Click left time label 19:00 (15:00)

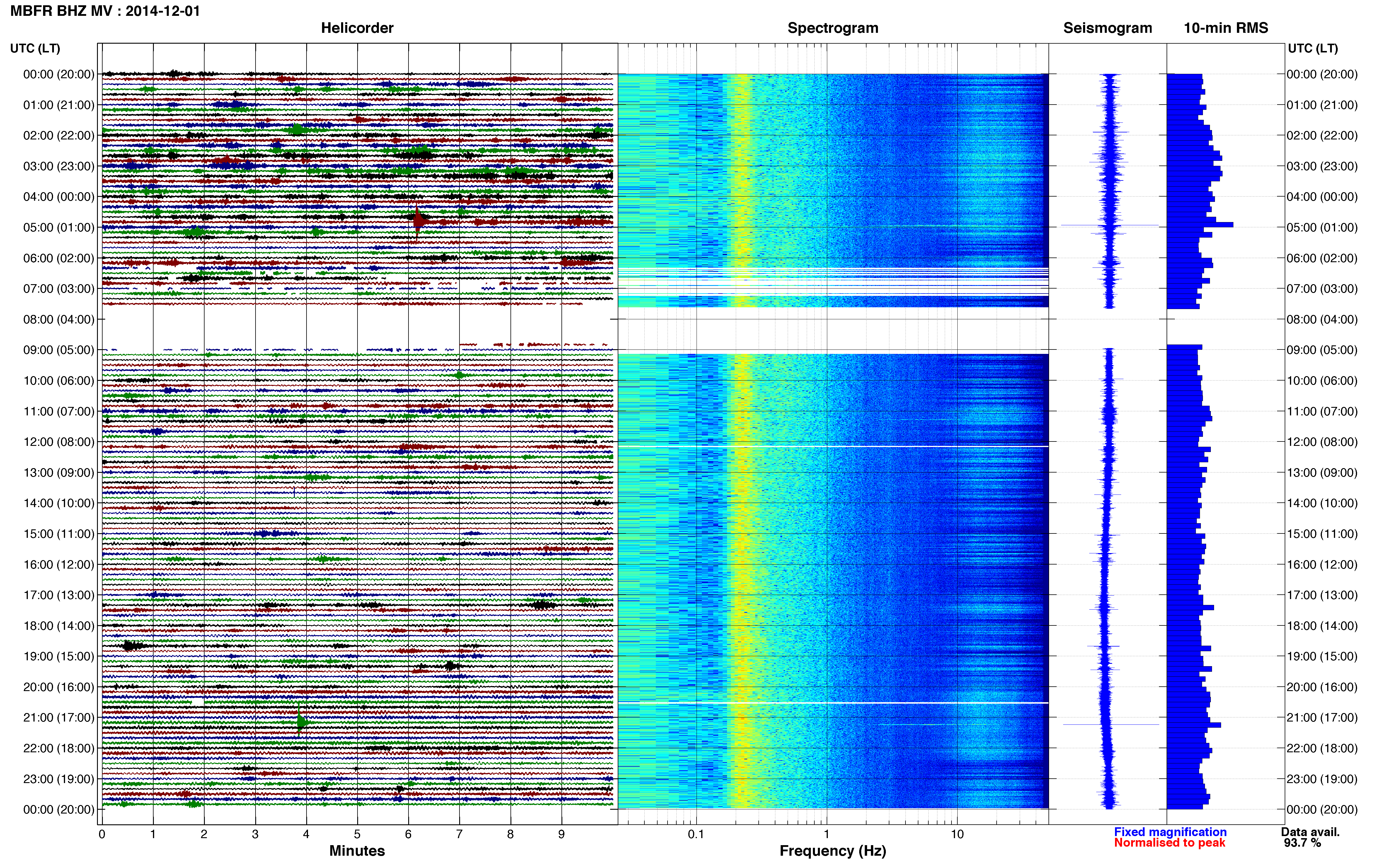click(59, 656)
